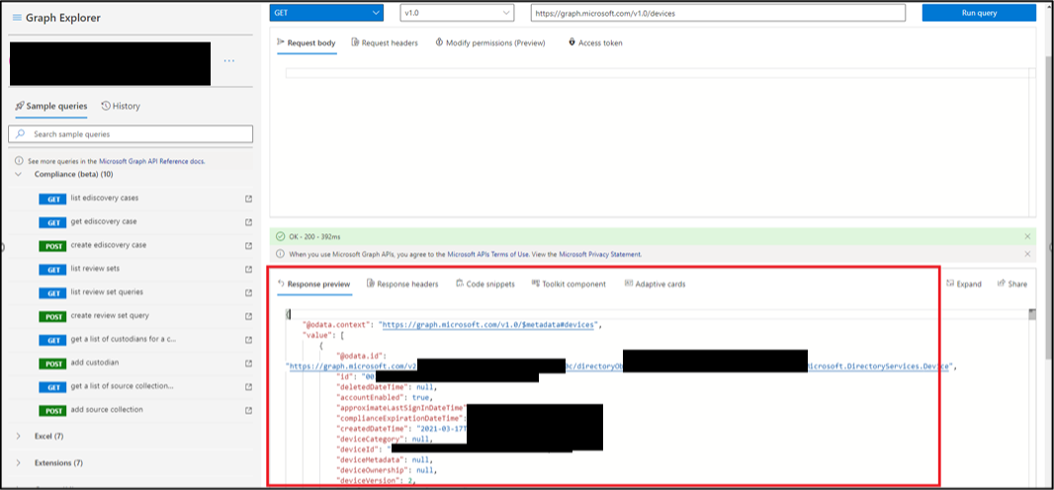Open external link icon for list review set queries
Screen dimensions: 1054x490
pos(249,292)
